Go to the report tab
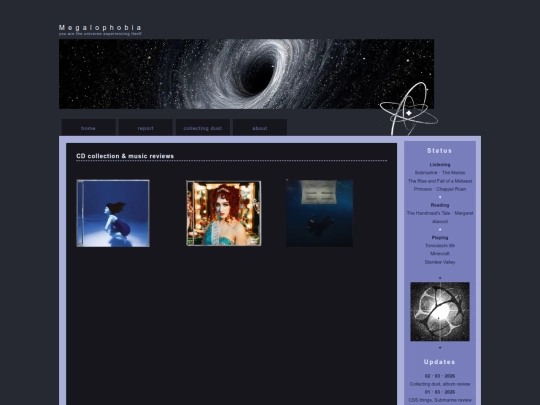540x405 pixels. click(146, 128)
